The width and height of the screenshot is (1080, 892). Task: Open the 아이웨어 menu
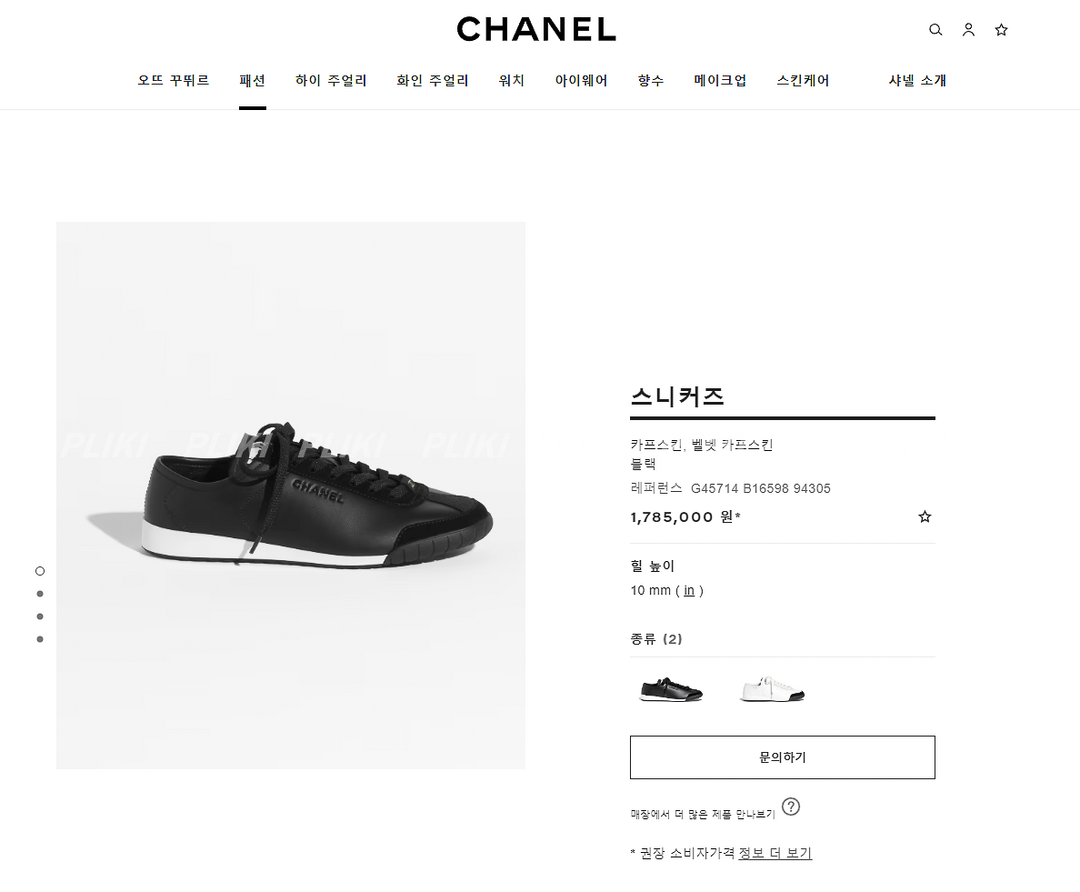point(581,81)
